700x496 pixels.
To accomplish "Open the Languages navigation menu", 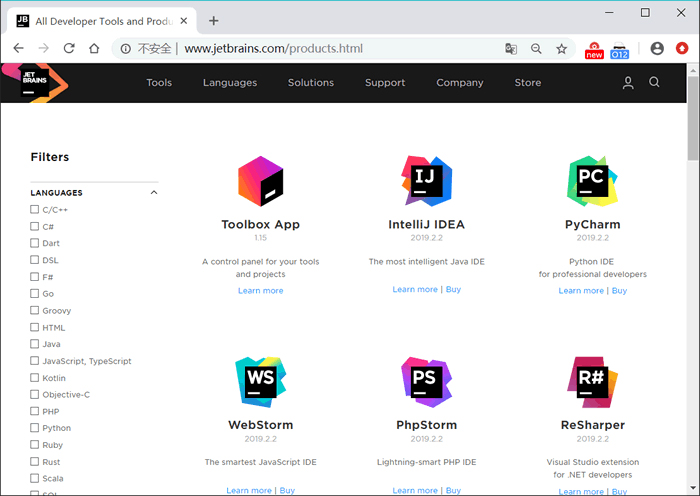I will pyautogui.click(x=229, y=83).
